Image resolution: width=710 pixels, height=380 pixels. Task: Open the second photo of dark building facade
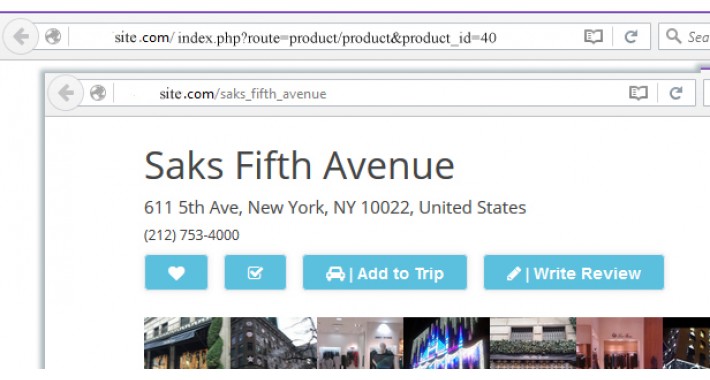[273, 343]
